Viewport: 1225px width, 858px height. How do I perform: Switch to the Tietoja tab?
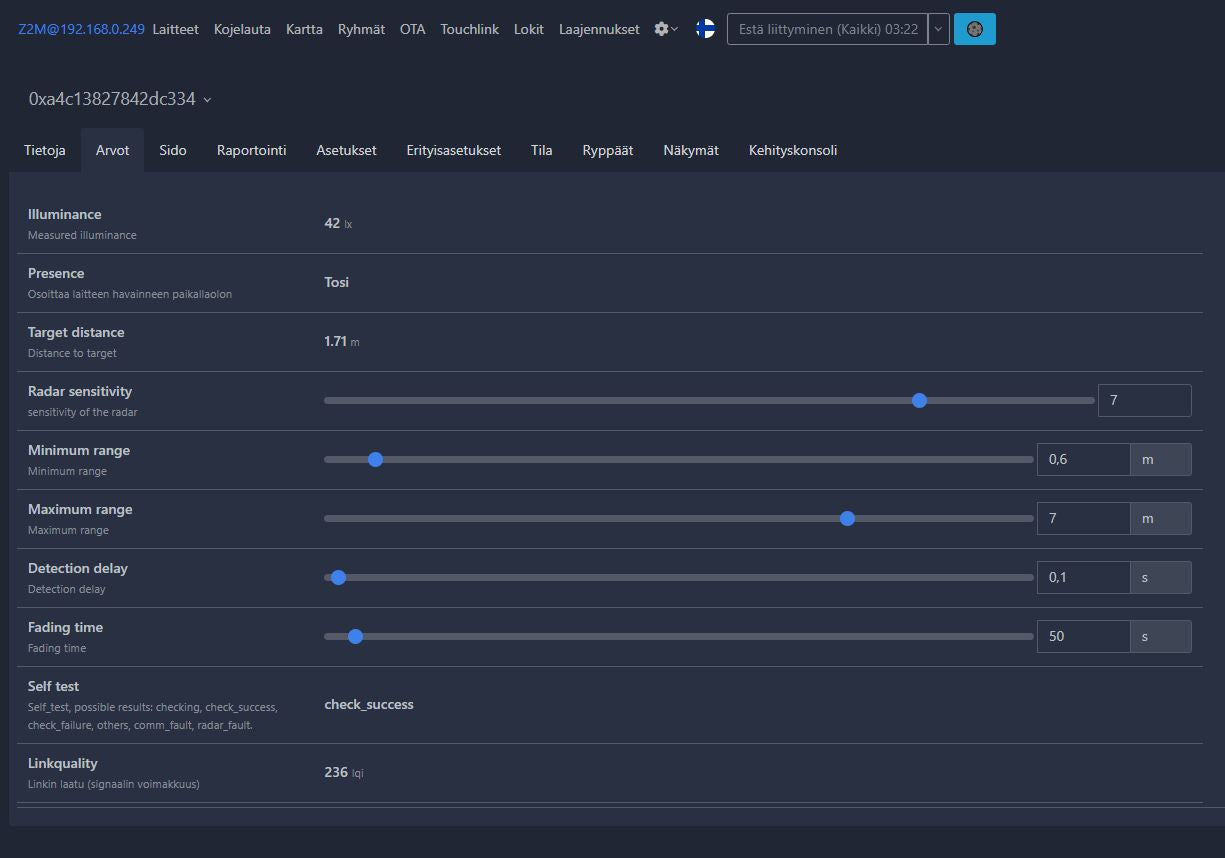45,150
